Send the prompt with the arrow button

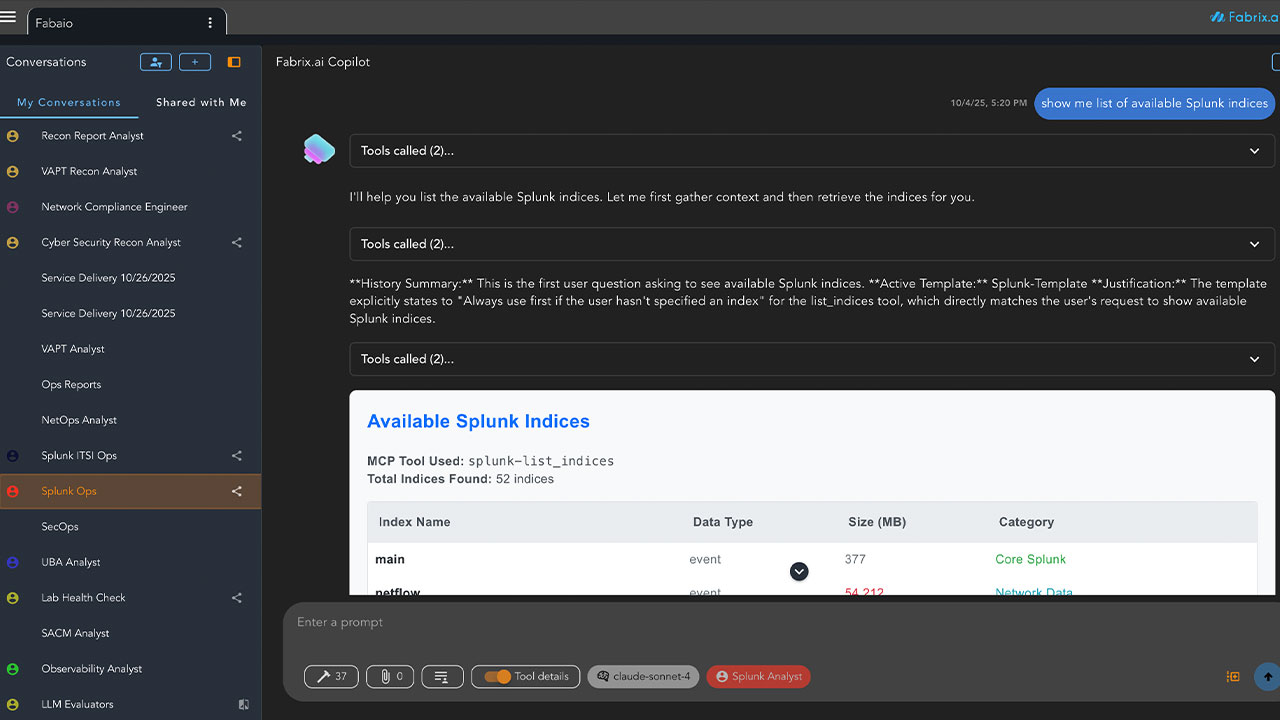click(1267, 677)
